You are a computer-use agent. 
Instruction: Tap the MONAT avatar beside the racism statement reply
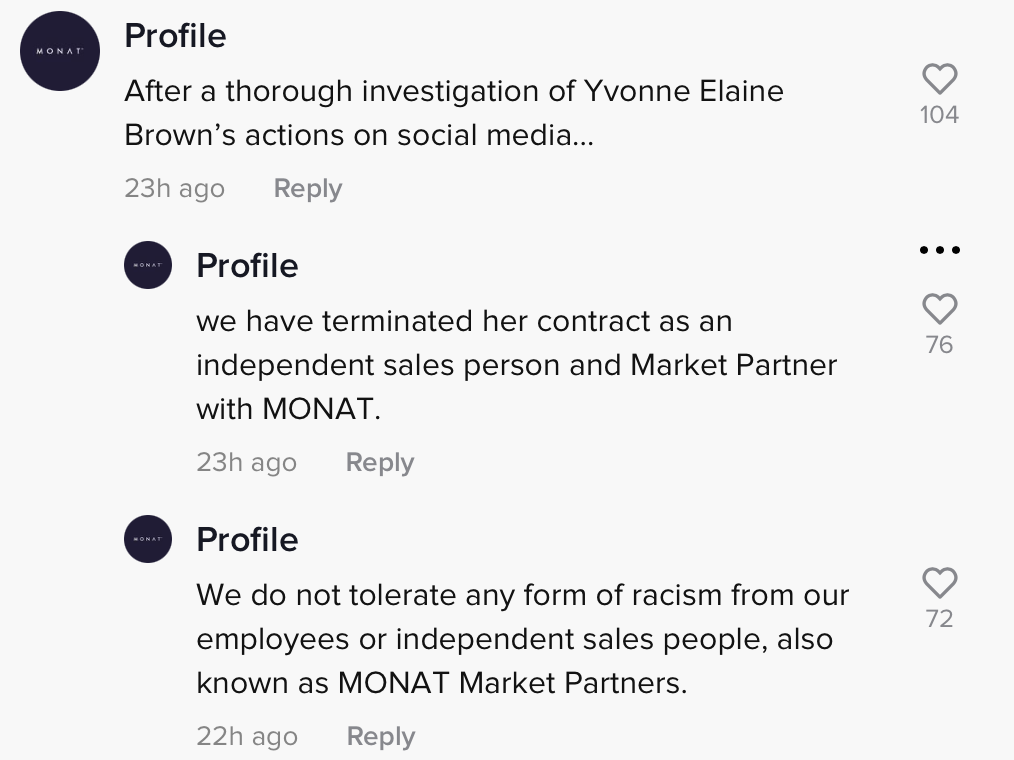click(x=148, y=539)
